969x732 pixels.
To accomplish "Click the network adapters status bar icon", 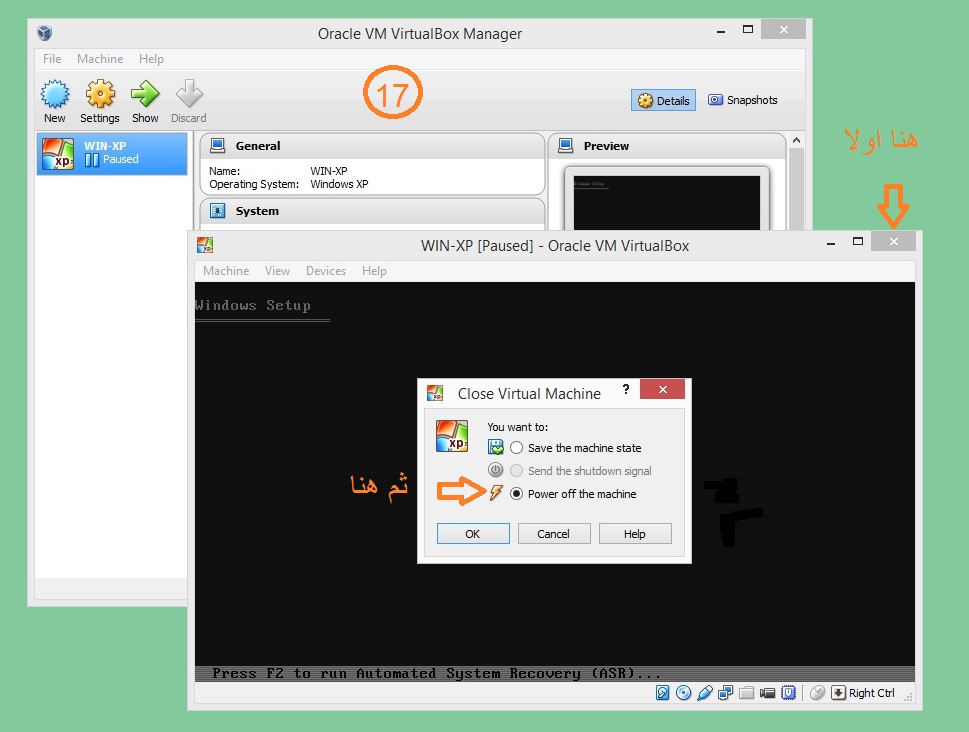I will [726, 693].
